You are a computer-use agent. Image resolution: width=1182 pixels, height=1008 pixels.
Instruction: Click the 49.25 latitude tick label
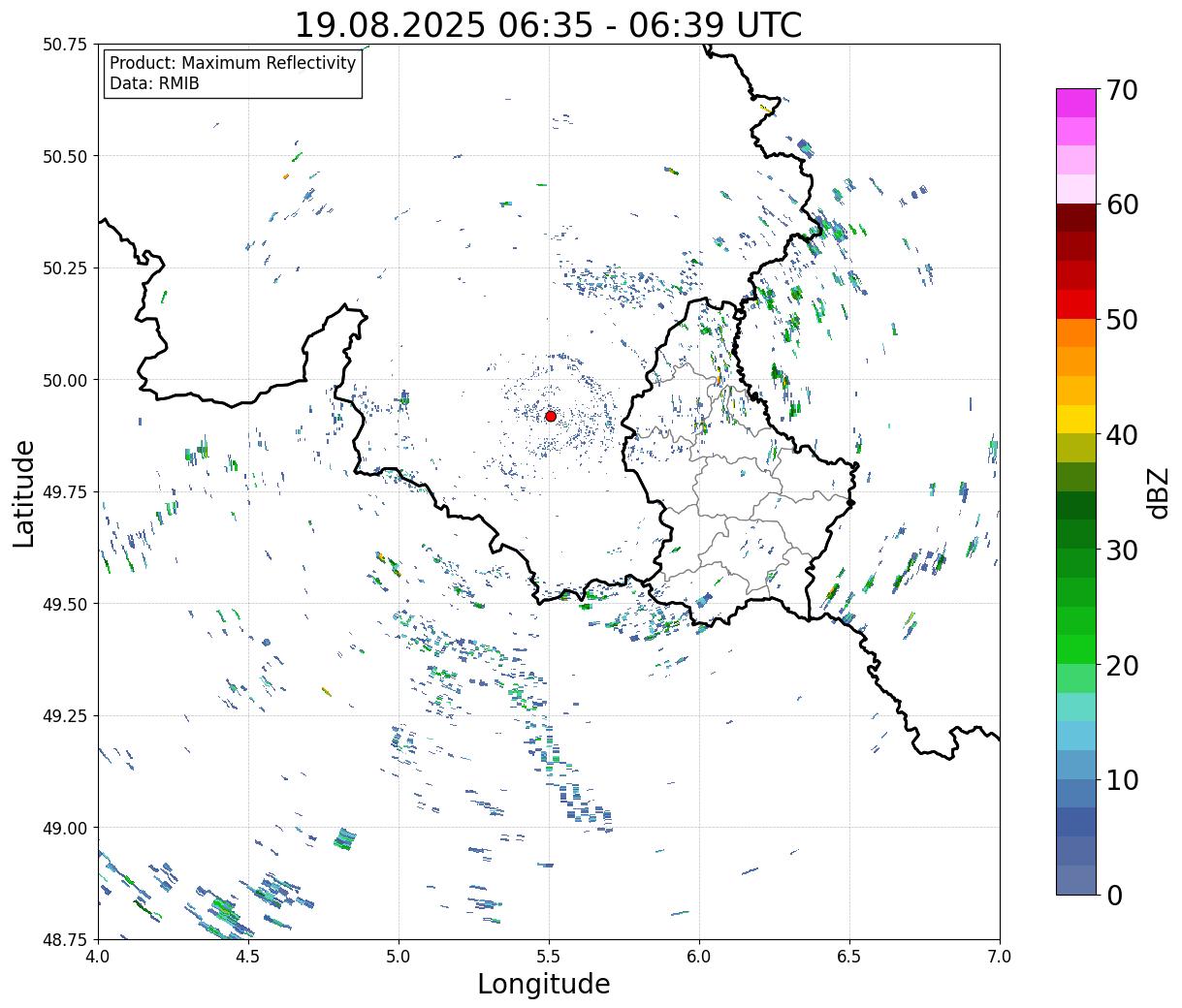[65, 716]
